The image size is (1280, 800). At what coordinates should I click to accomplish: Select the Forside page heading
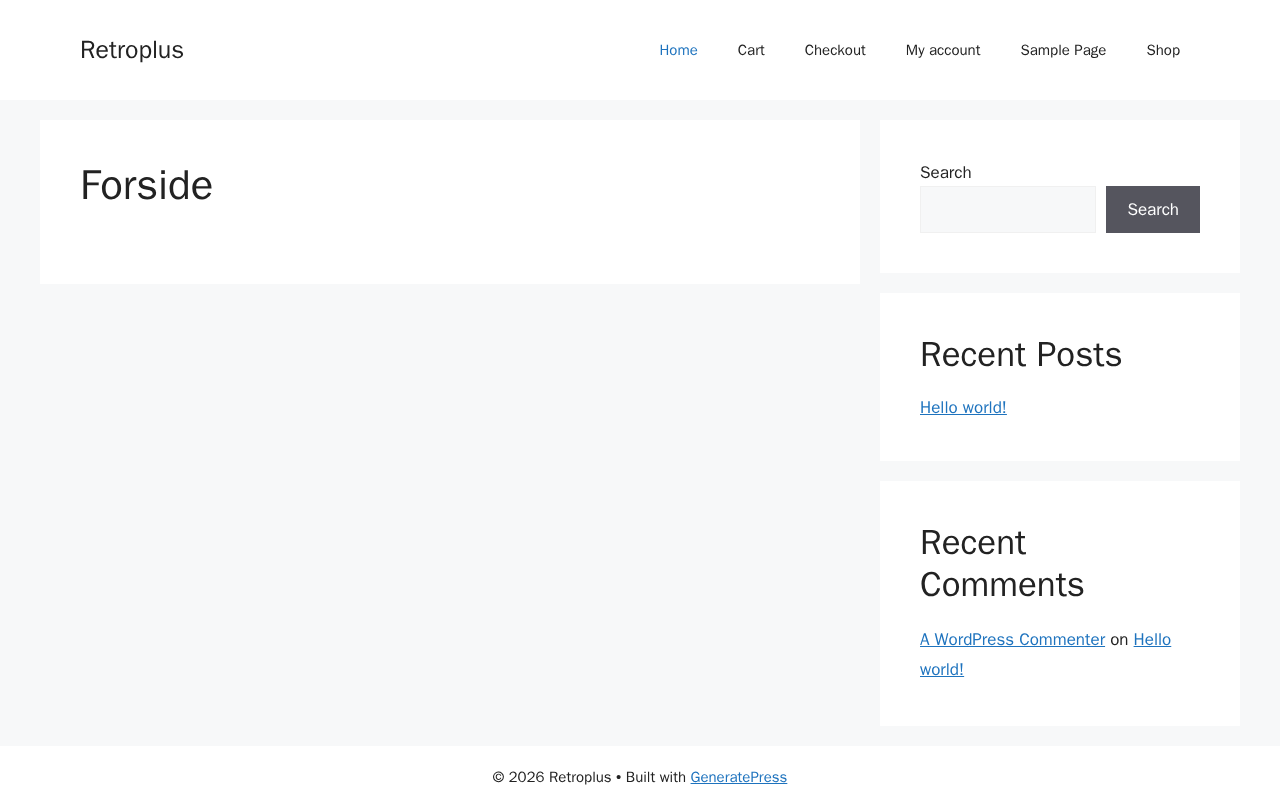(146, 186)
